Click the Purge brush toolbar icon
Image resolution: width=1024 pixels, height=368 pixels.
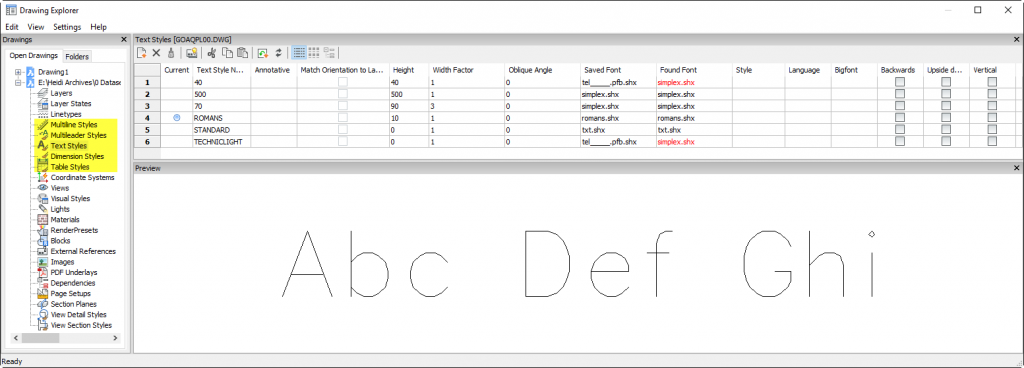click(x=170, y=53)
